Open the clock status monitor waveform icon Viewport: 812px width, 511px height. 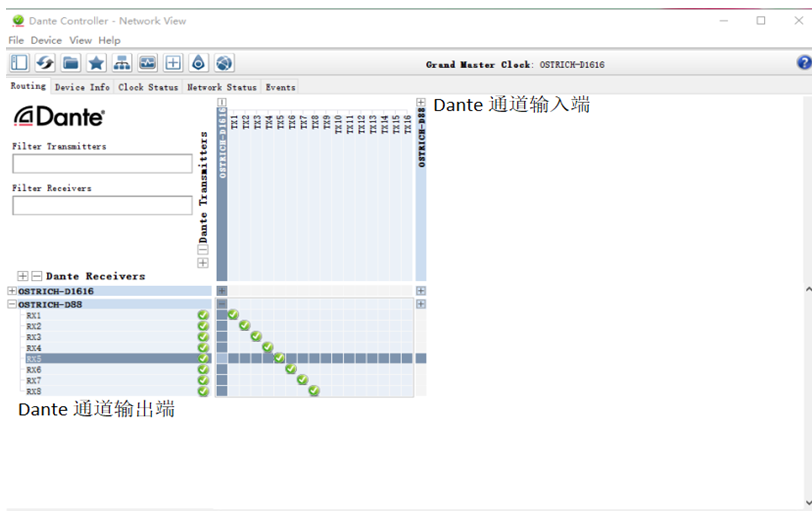pyautogui.click(x=148, y=63)
